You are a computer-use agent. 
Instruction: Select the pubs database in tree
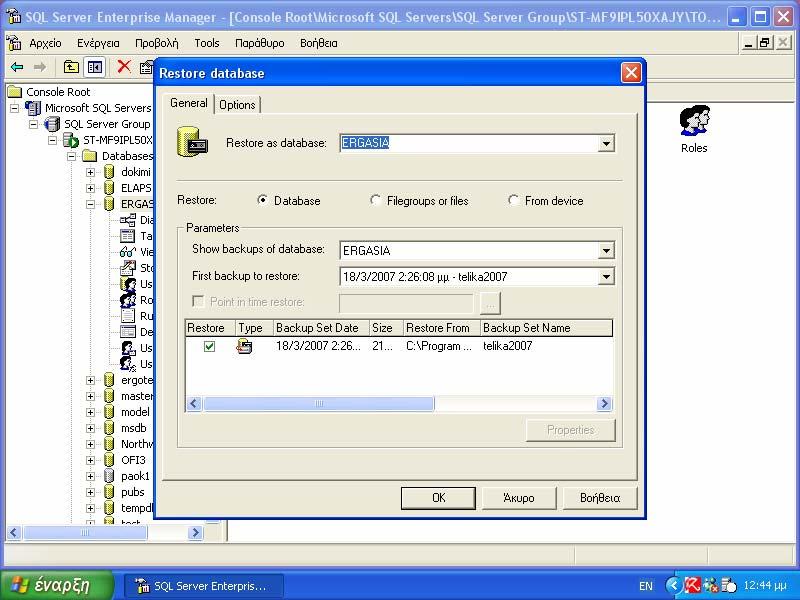pyautogui.click(x=133, y=492)
